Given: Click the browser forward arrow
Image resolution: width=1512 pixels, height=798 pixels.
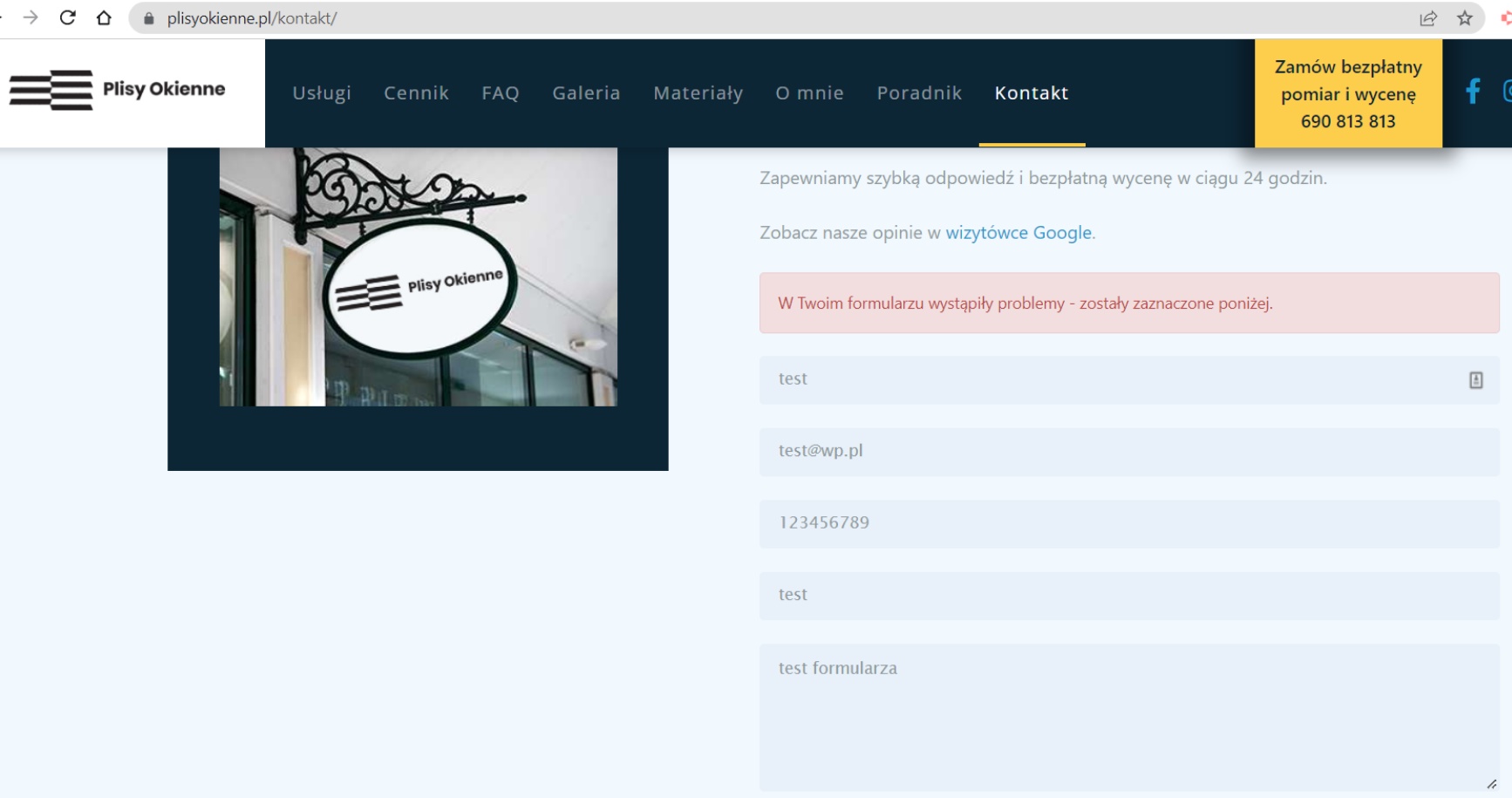Looking at the screenshot, I should tap(31, 17).
